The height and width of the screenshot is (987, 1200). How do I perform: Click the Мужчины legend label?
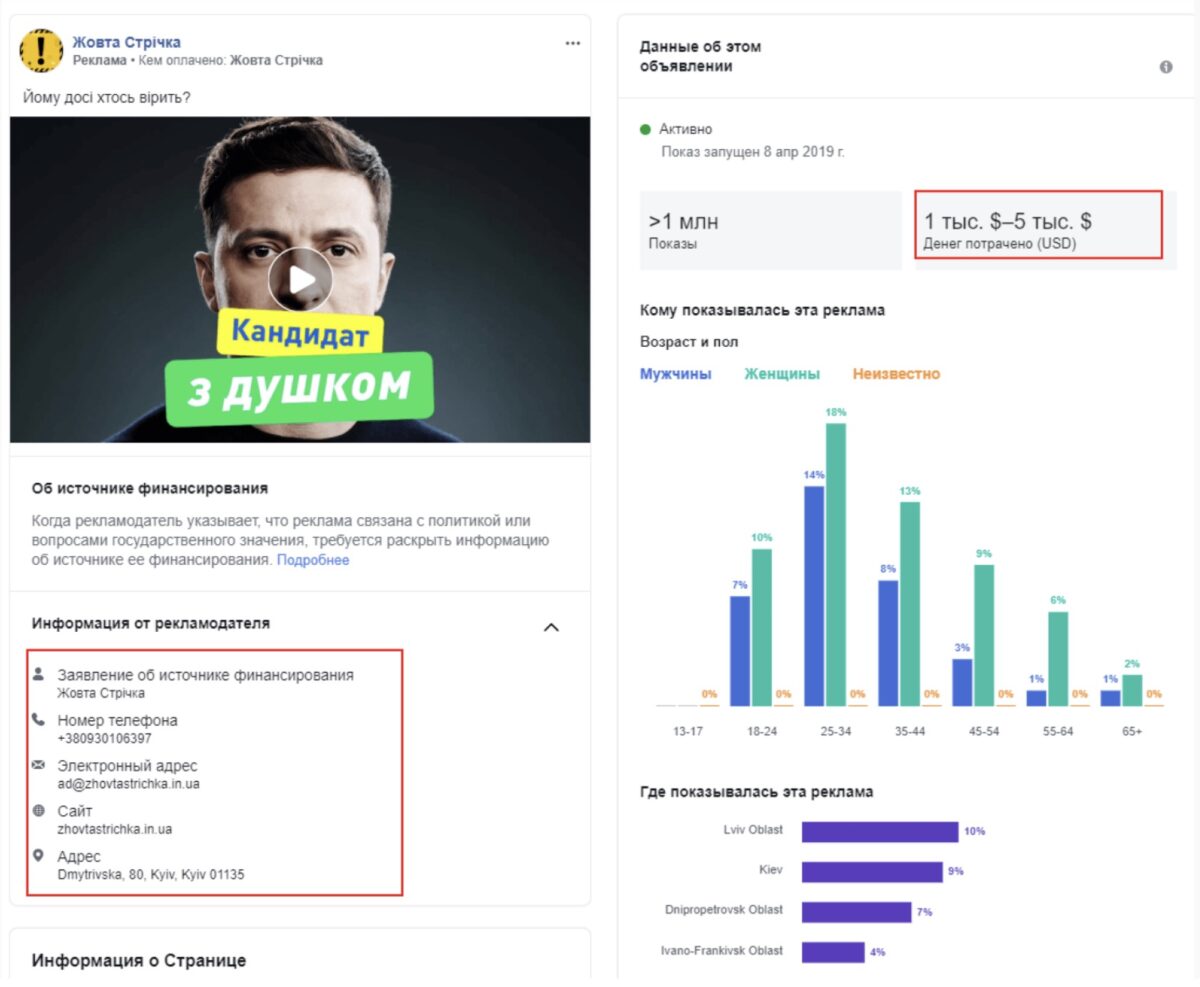[x=676, y=374]
